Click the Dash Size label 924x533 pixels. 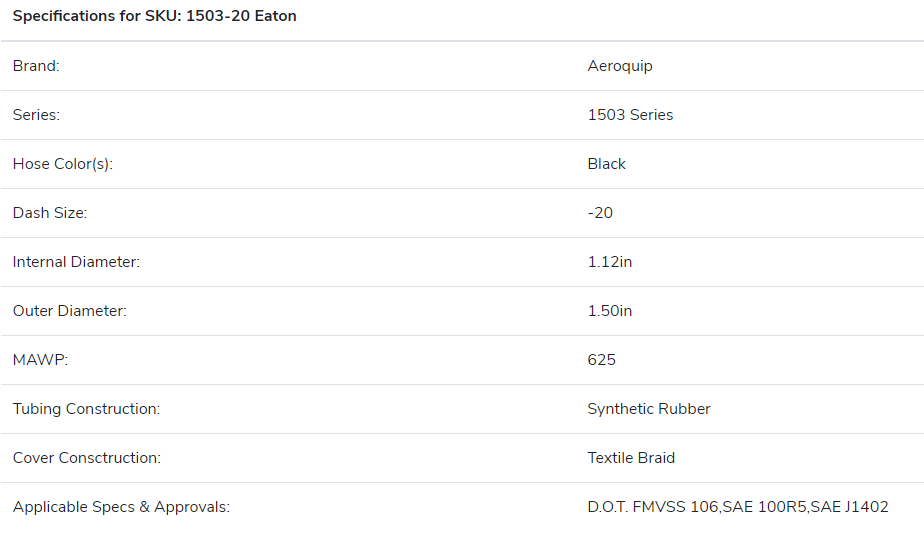click(x=50, y=212)
